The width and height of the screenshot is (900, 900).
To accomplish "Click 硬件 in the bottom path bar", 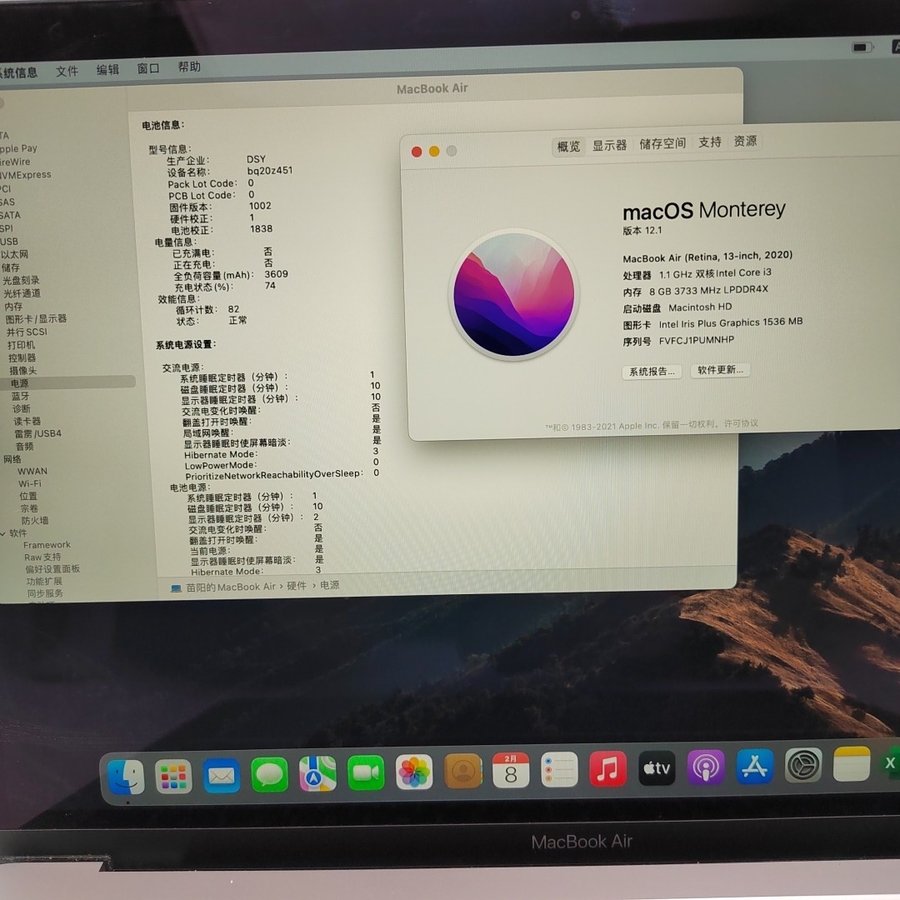I will [297, 586].
